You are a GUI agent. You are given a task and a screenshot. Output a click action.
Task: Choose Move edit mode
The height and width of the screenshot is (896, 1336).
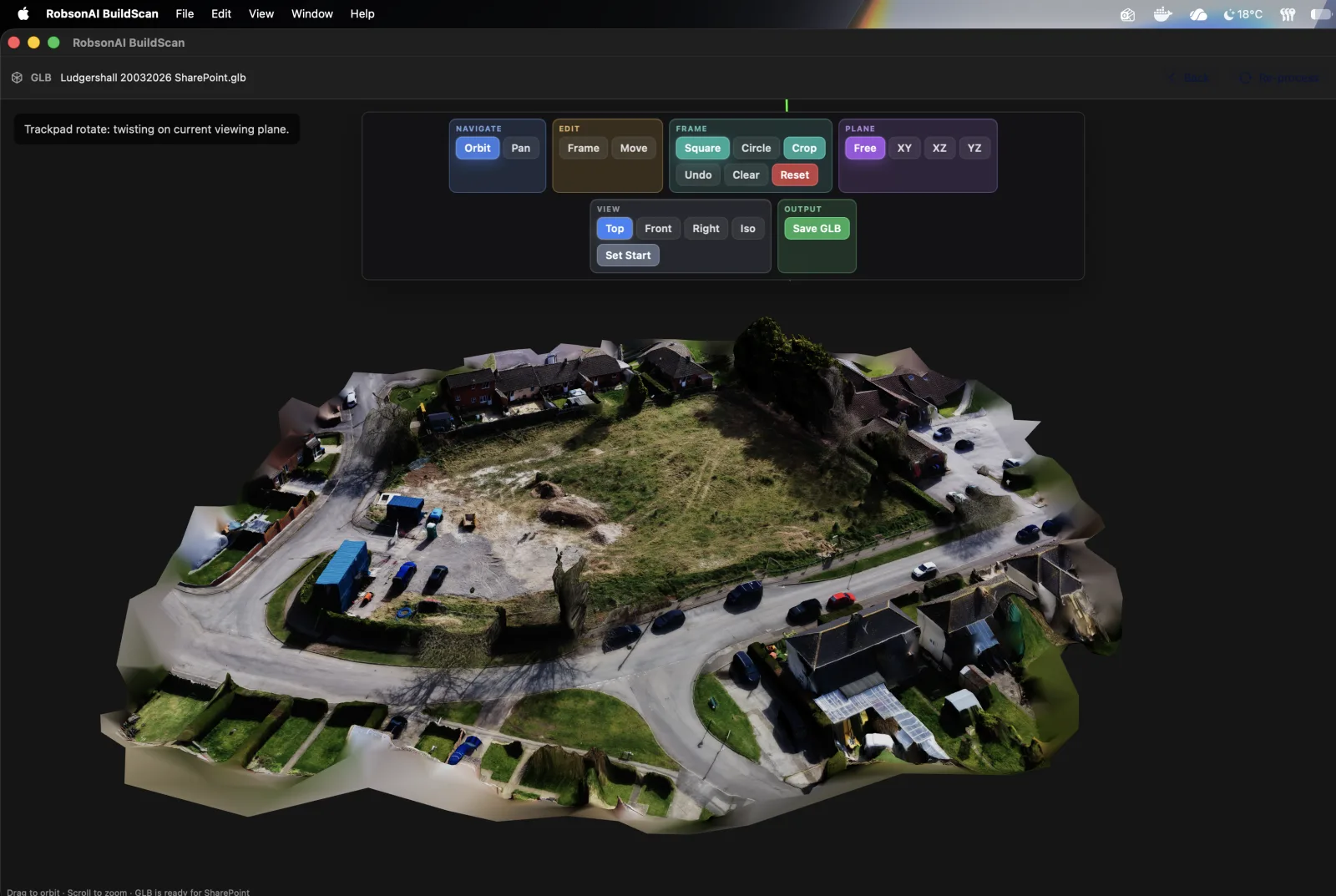click(634, 148)
